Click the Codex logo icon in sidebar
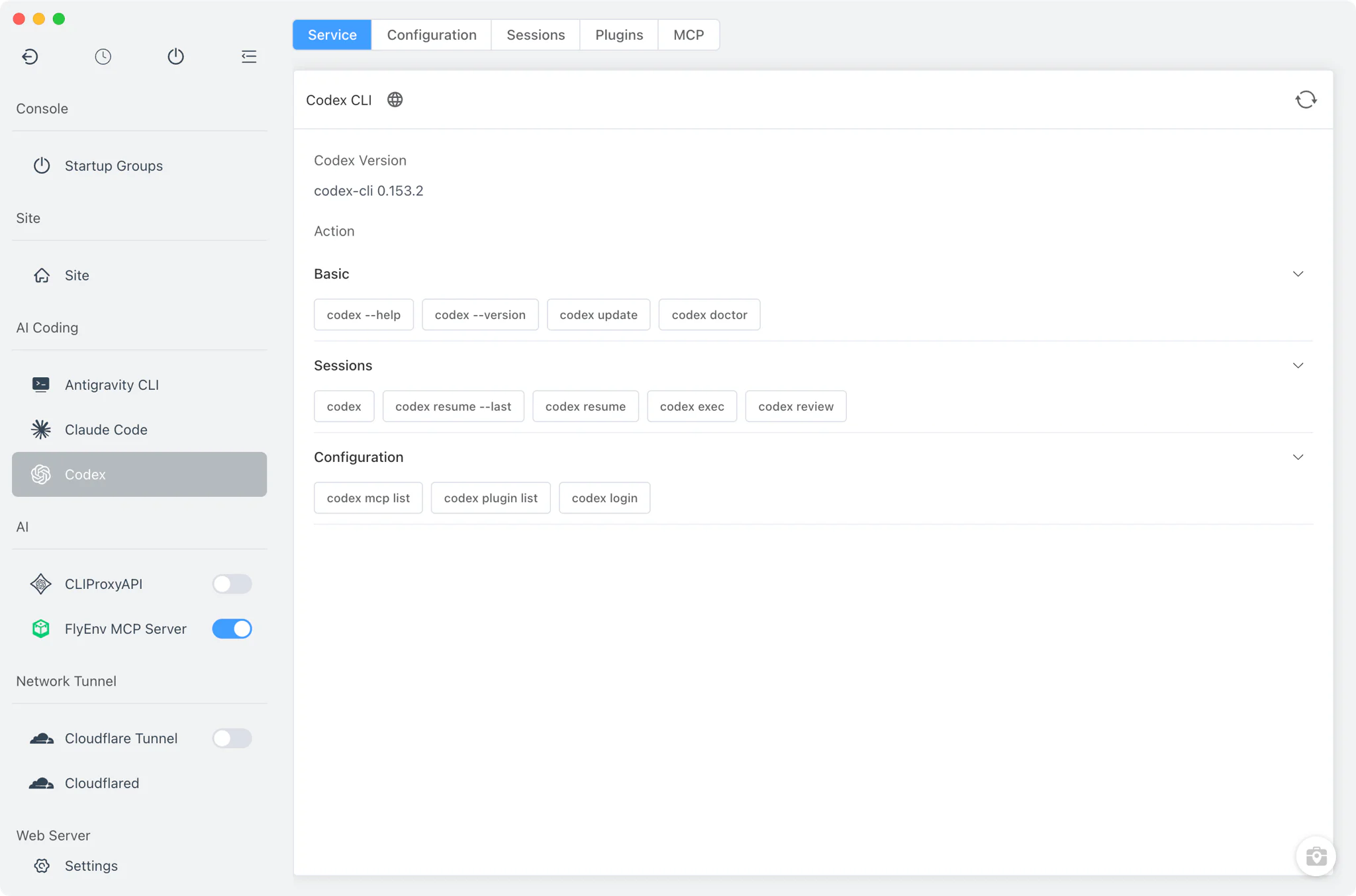 point(41,474)
